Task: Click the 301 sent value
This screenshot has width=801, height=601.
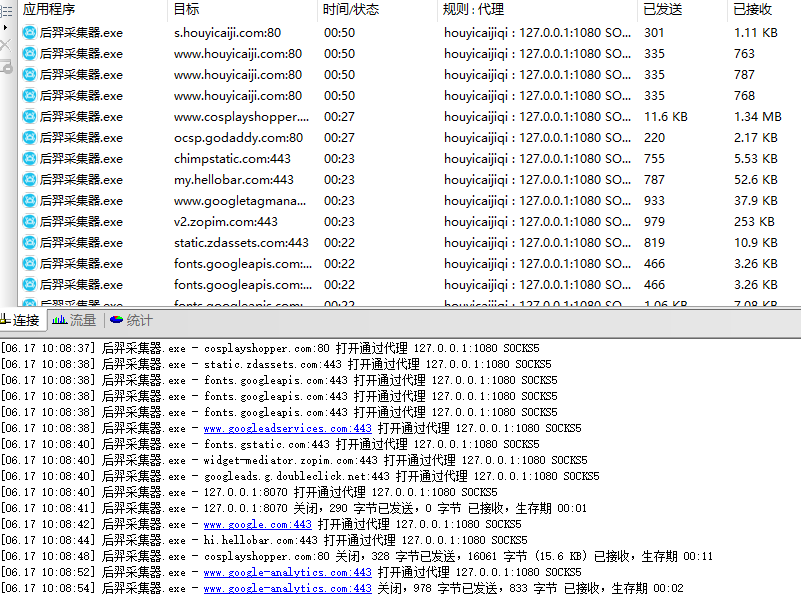Action: tap(654, 33)
